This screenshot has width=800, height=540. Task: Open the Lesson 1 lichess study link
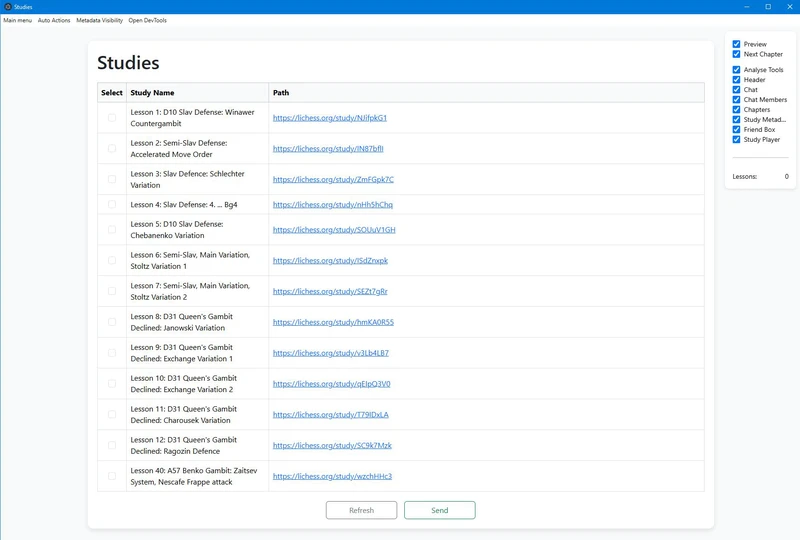tap(329, 118)
